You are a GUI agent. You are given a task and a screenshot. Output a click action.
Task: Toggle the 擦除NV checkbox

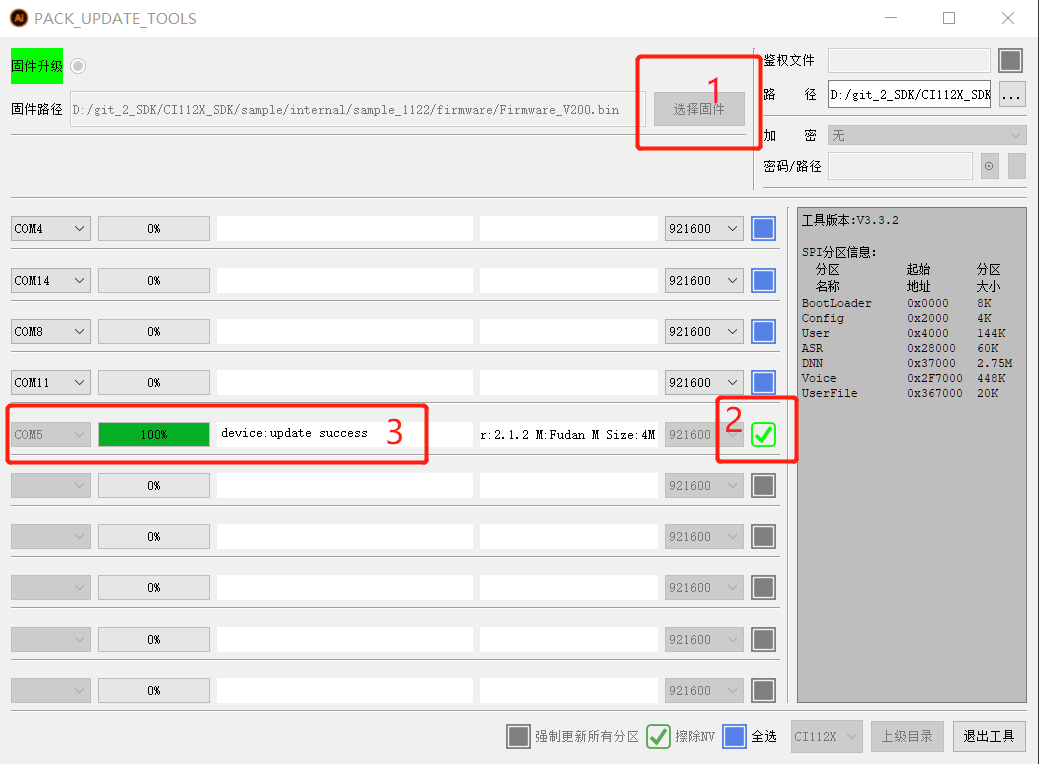point(658,736)
